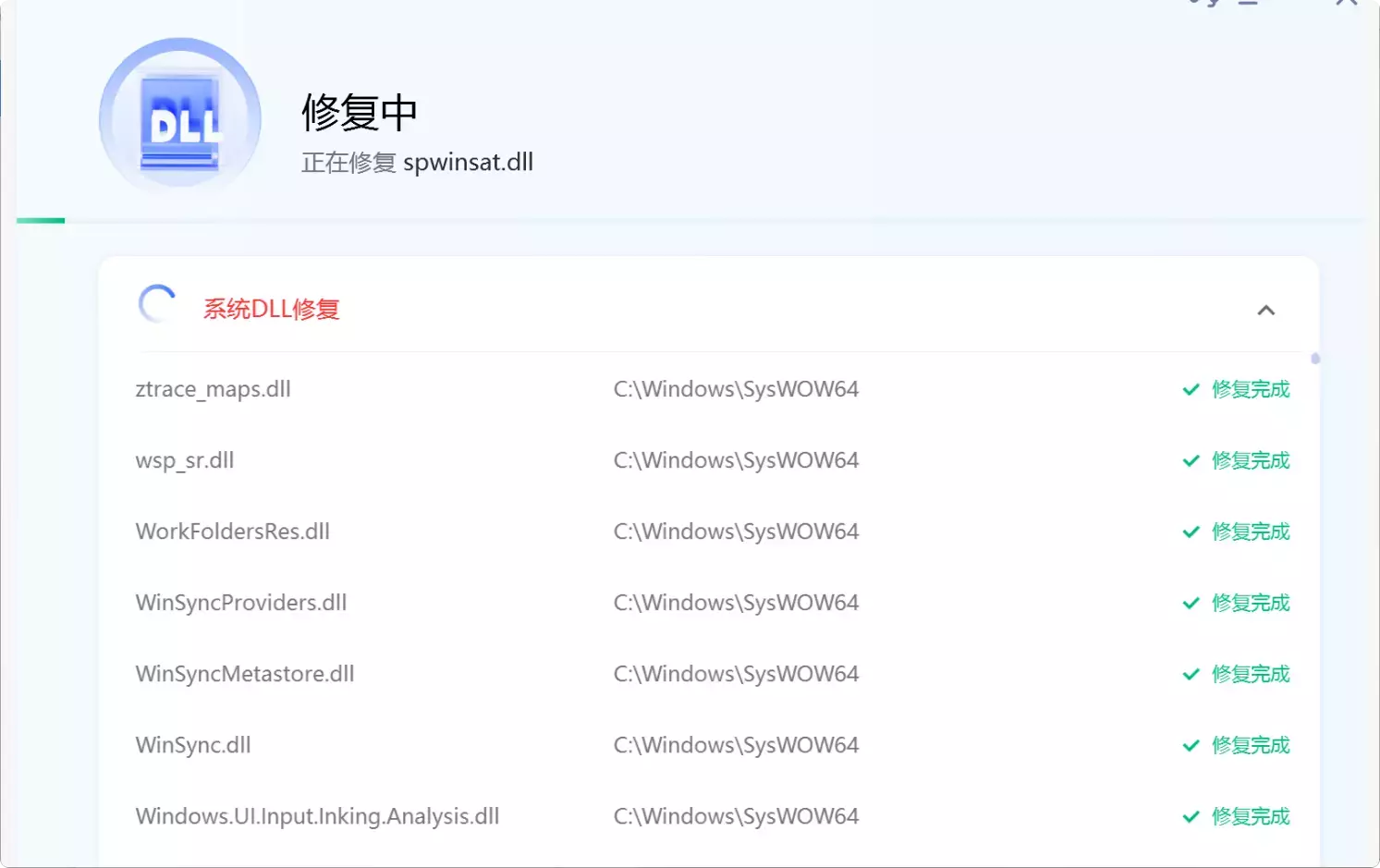Image resolution: width=1380 pixels, height=868 pixels.
Task: Click the C:\Windows\SysWOW64 path for wsp_sr.dll
Action: [735, 460]
